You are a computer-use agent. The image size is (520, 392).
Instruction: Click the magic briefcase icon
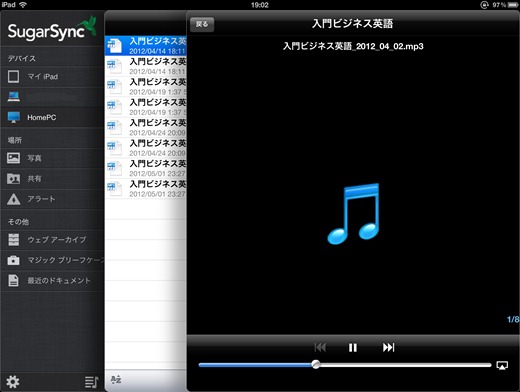pyautogui.click(x=13, y=260)
